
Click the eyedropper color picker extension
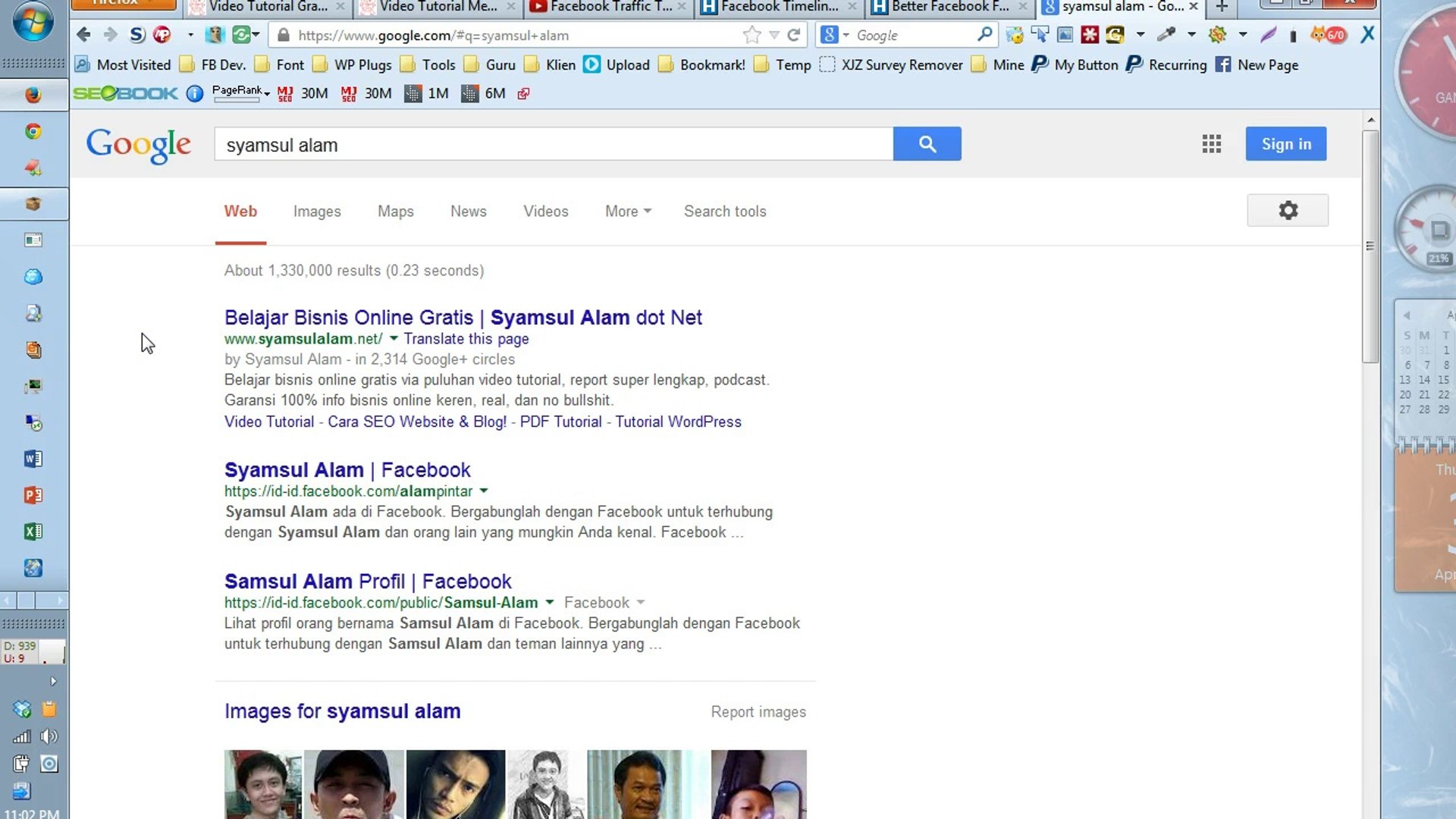tap(1166, 35)
